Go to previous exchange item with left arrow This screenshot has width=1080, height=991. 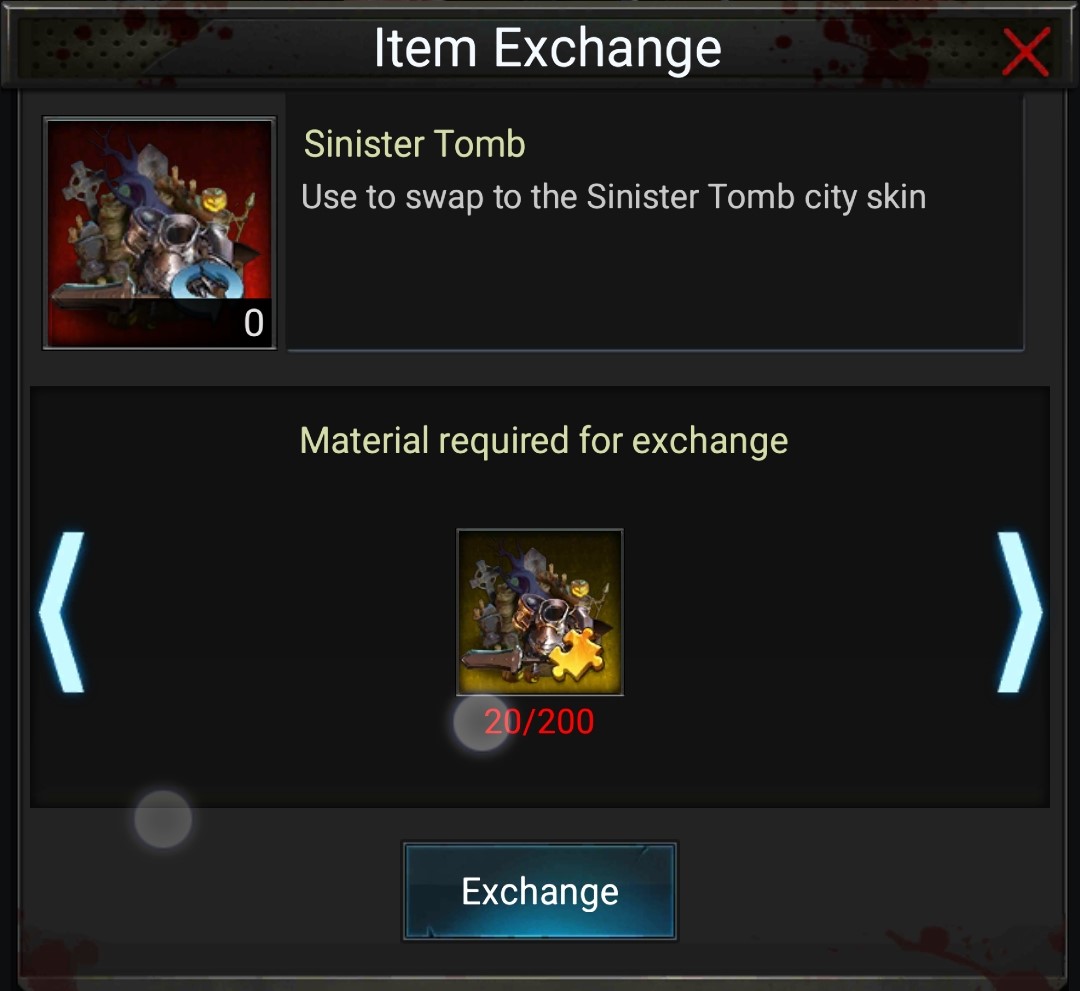click(x=63, y=612)
